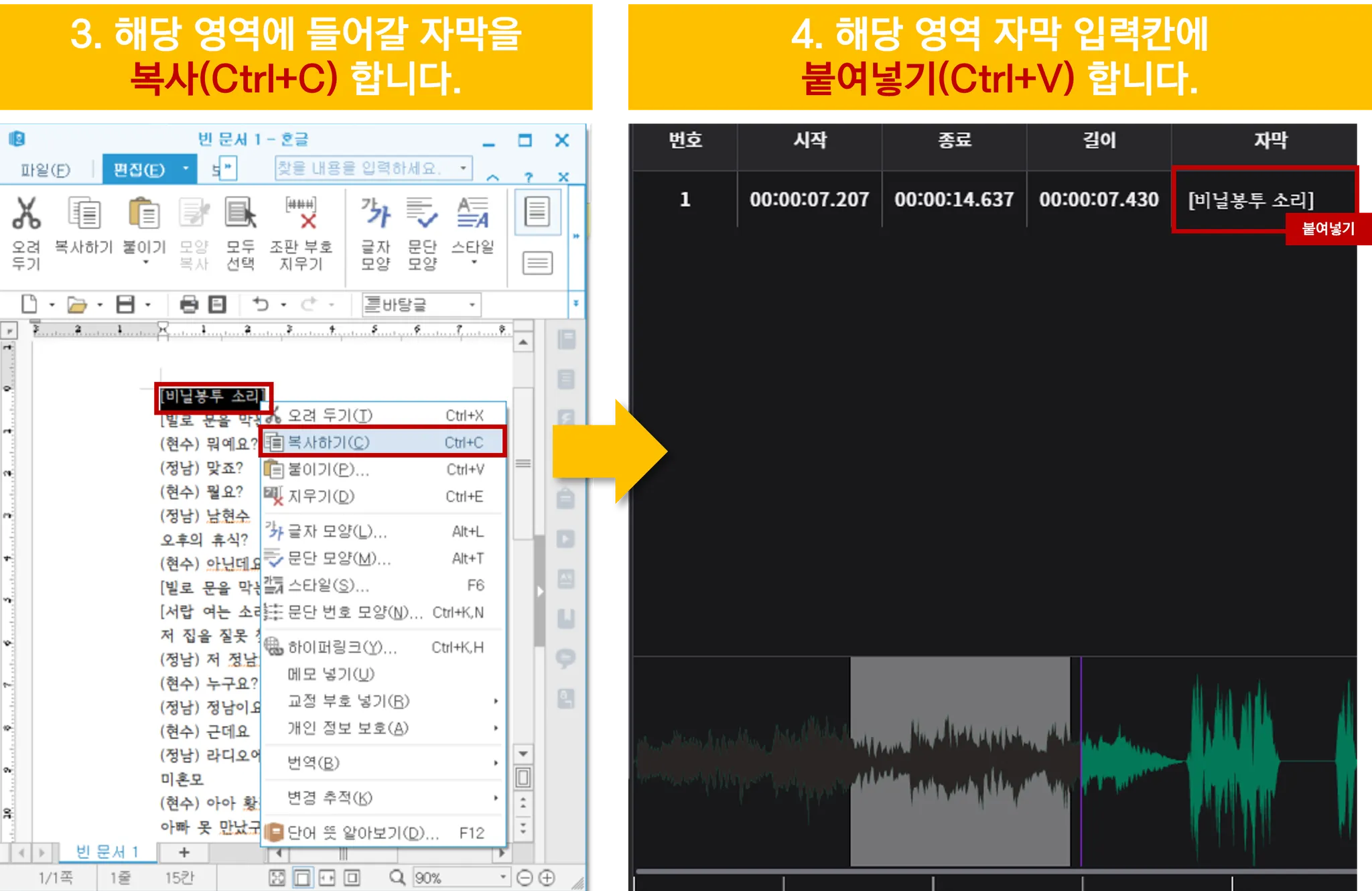
Task: Click the zoom in plus button
Action: coord(547,878)
